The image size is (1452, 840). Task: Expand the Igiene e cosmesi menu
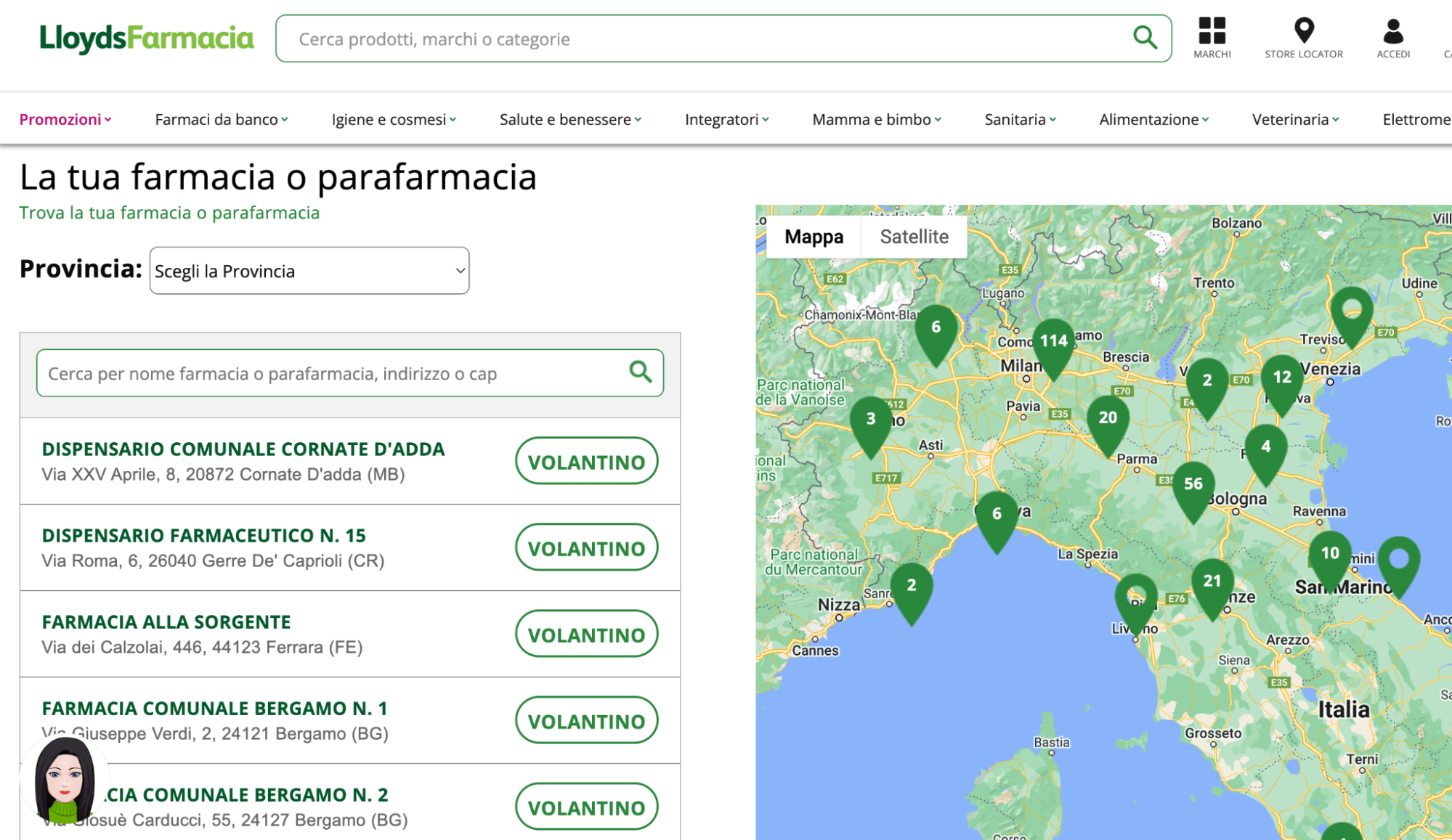tap(394, 119)
